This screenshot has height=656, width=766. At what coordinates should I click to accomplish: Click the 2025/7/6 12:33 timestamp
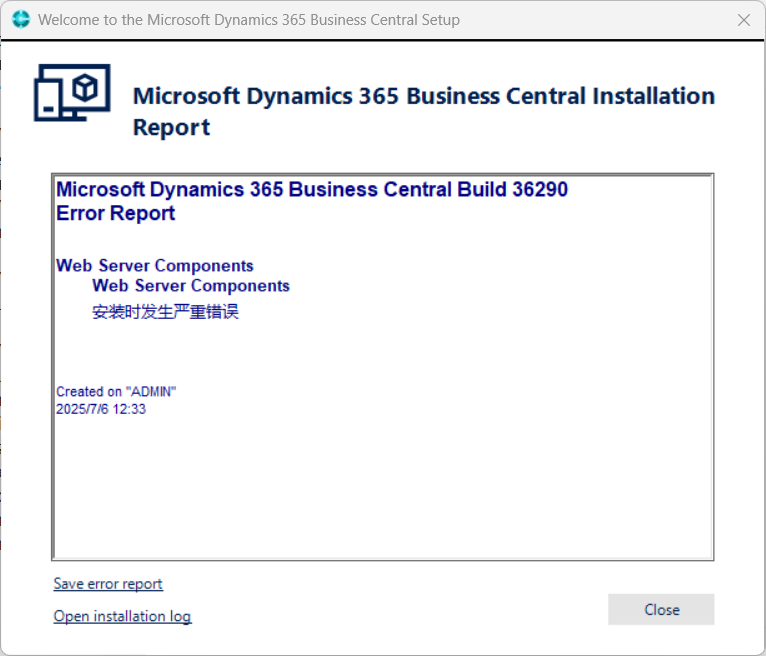click(x=101, y=409)
